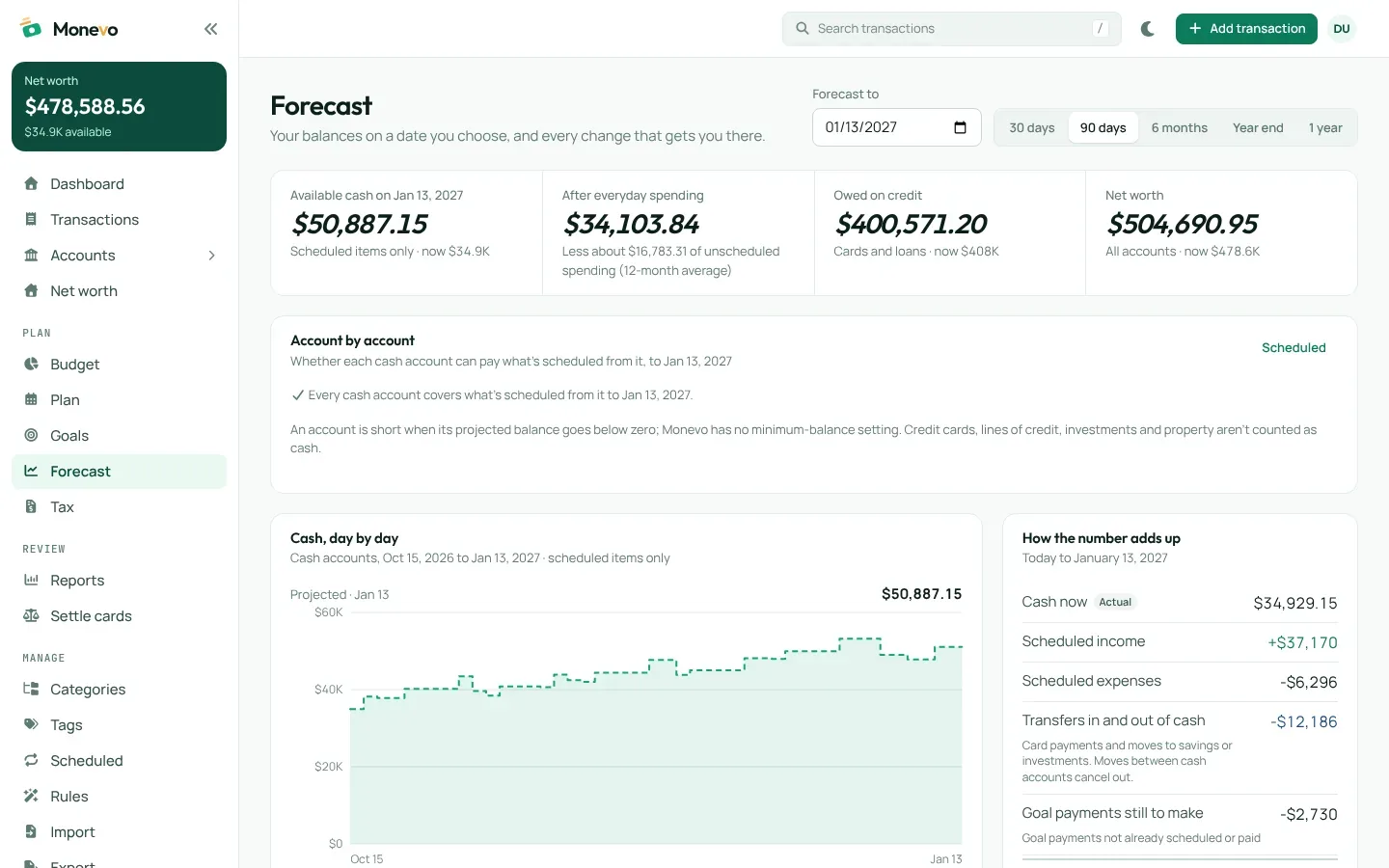The width and height of the screenshot is (1389, 868).
Task: Click the Net worth icon
Action: [31, 290]
